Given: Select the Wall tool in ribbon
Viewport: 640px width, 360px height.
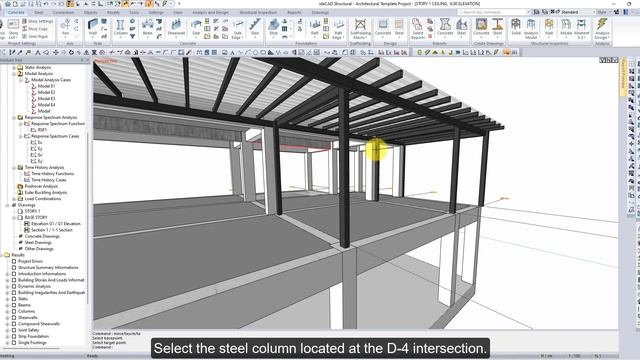Looking at the screenshot, I should tap(93, 27).
